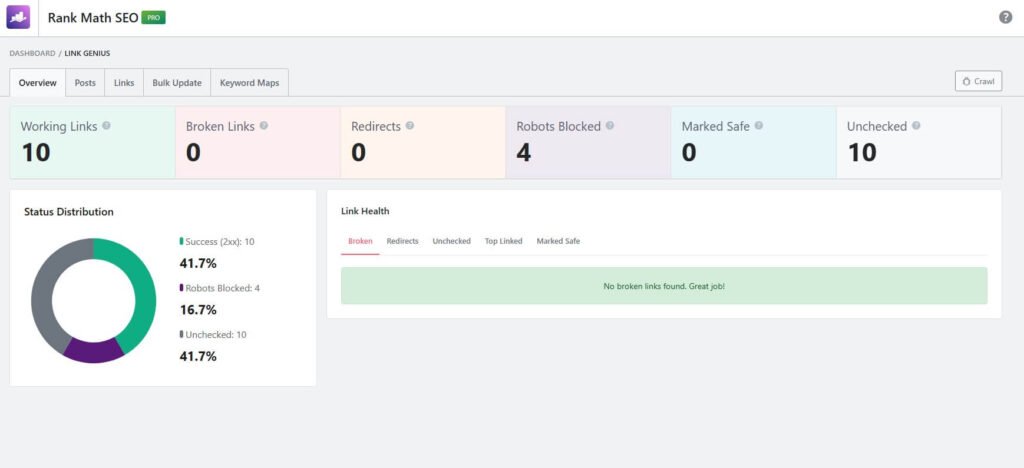Select the Marked Safe tab in Link Health
1024x468 pixels.
click(558, 241)
